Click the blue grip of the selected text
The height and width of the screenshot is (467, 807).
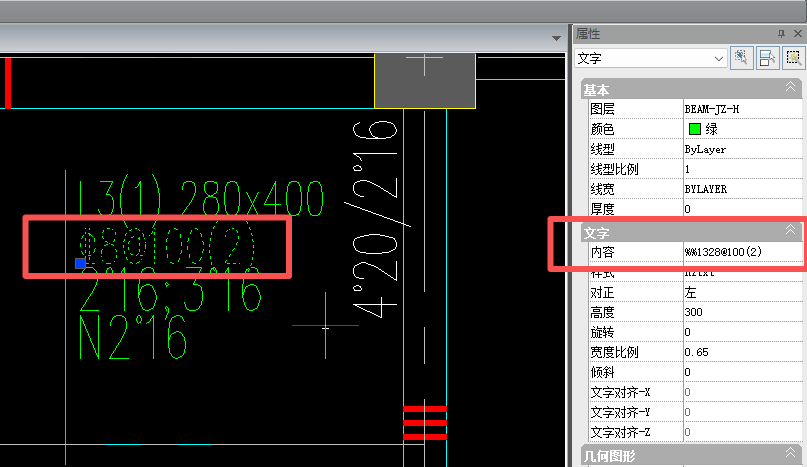point(80,264)
